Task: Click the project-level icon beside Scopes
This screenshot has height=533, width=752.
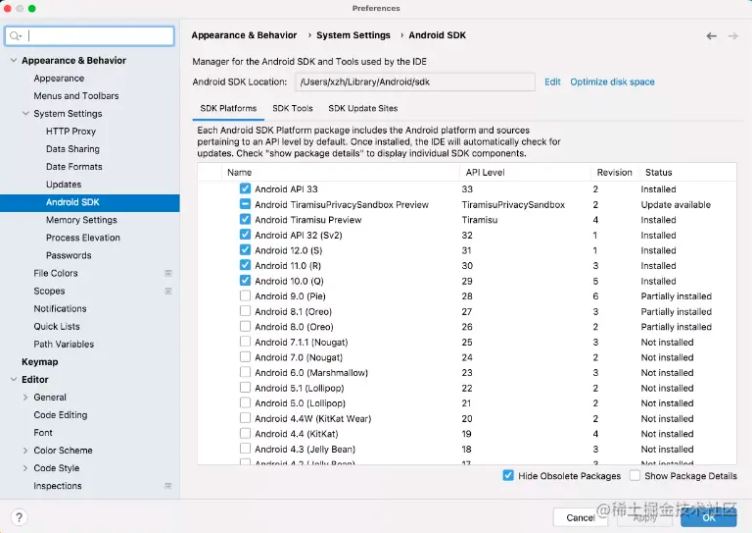Action: (168, 291)
